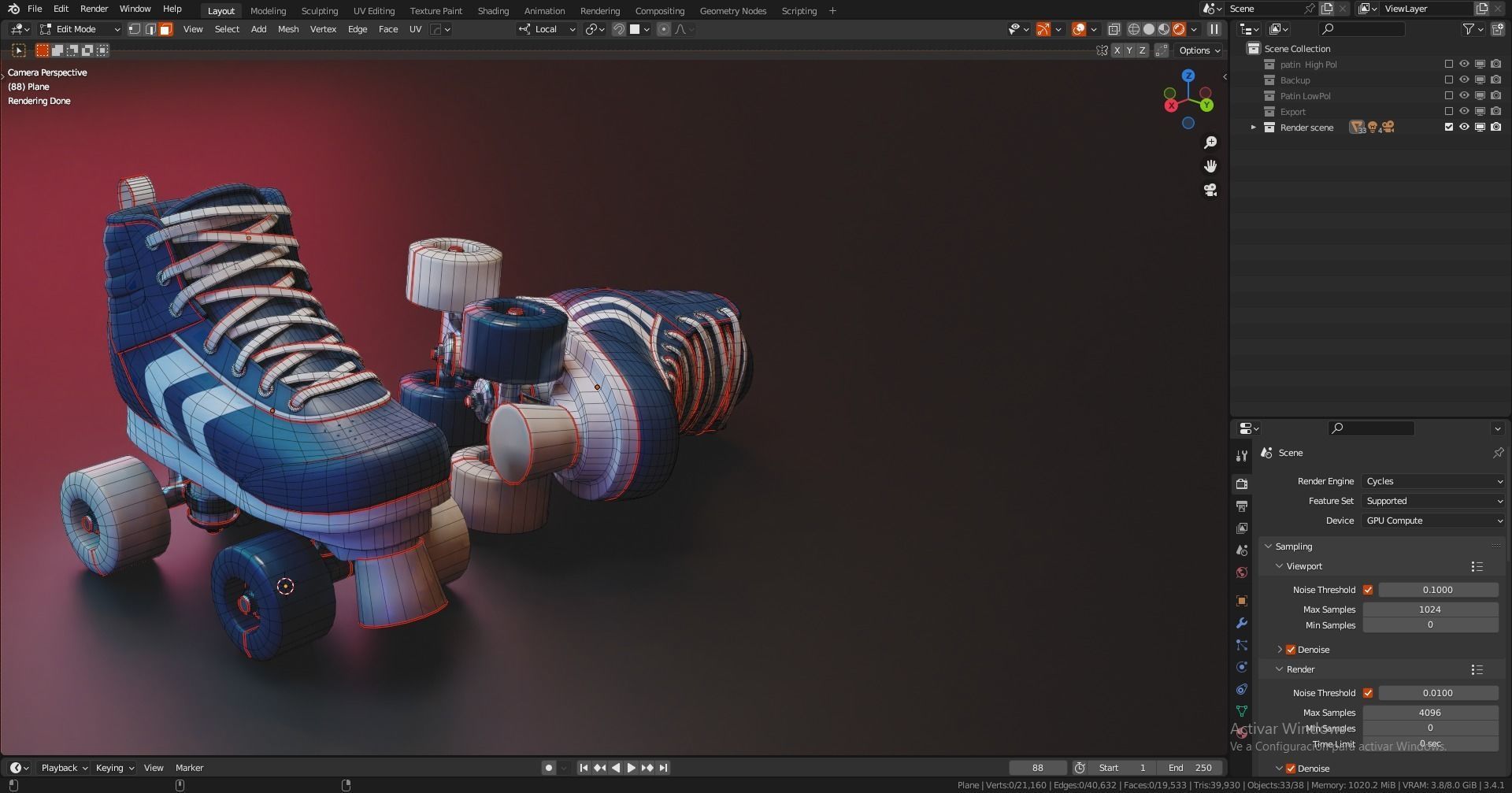Screen dimensions: 1512x793
Task: Toggle the camera view icon
Action: [x=1210, y=190]
